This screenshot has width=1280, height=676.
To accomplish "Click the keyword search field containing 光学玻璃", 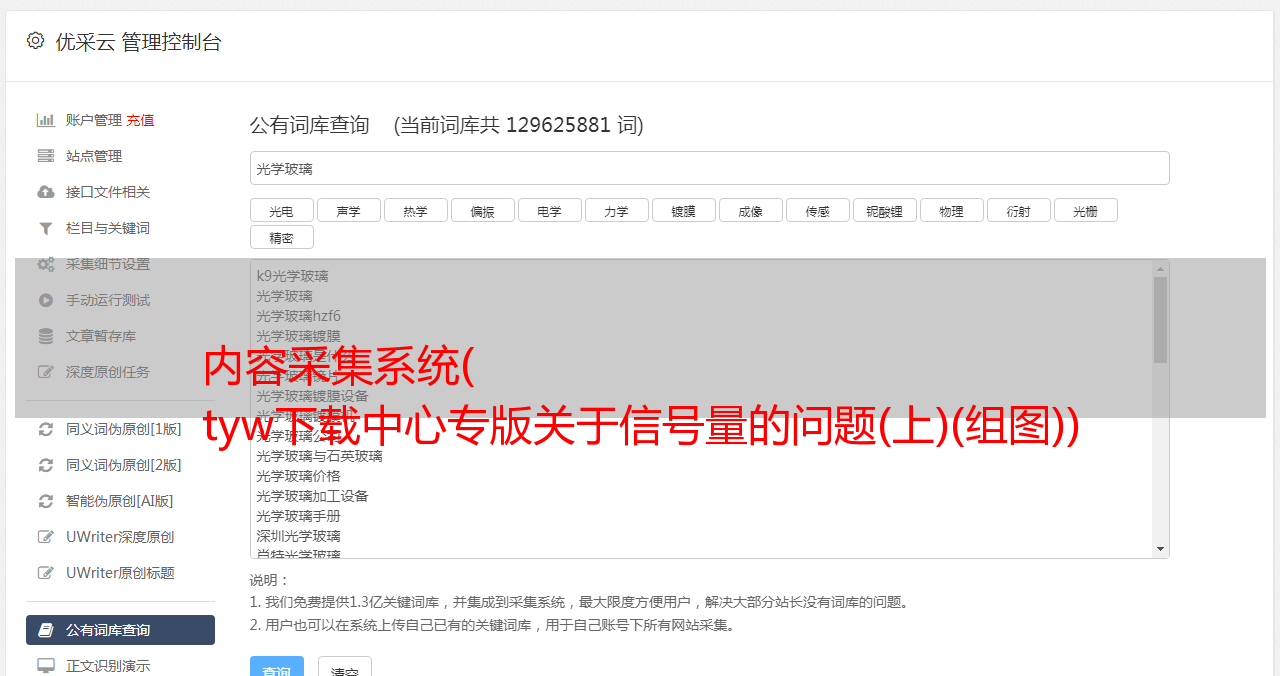I will (x=709, y=168).
